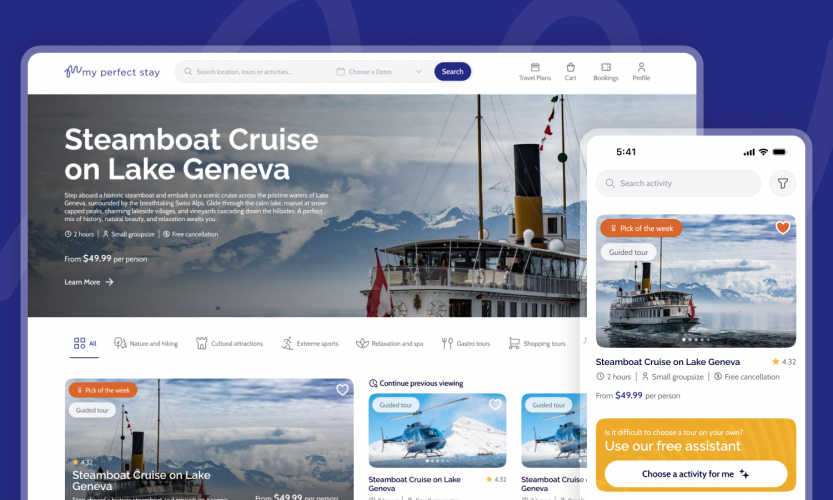Select the Shopping tours category

537,343
